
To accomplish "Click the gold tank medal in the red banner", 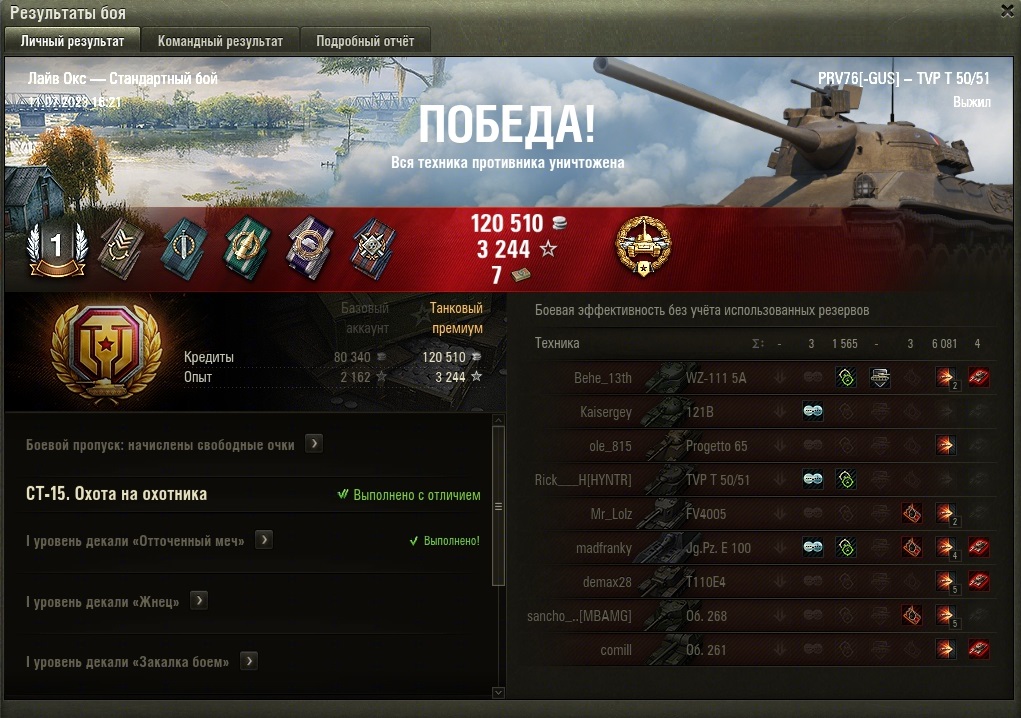I will (643, 246).
